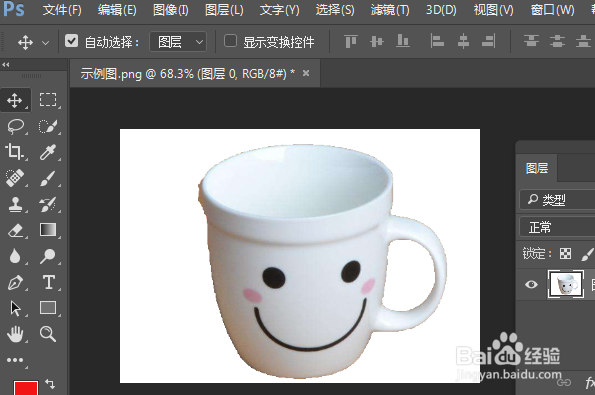Collapse the toolbox with double-arrow
The width and height of the screenshot is (595, 395).
click(5, 65)
